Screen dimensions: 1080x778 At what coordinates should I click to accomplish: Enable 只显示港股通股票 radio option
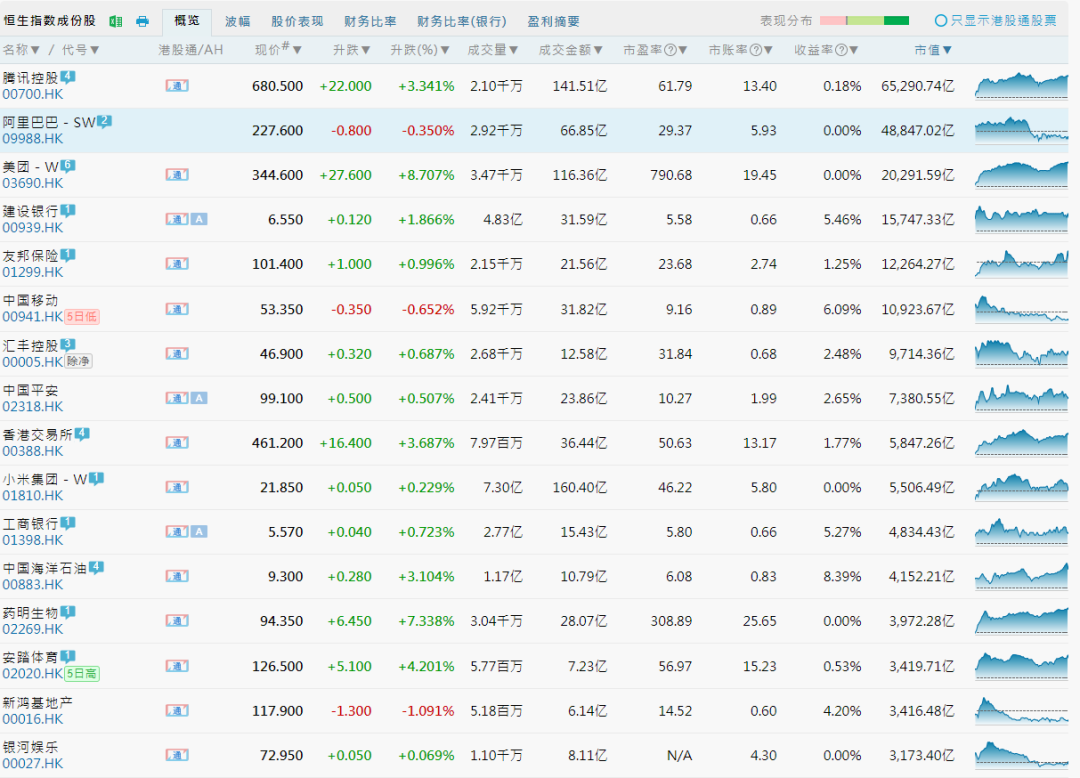940,21
